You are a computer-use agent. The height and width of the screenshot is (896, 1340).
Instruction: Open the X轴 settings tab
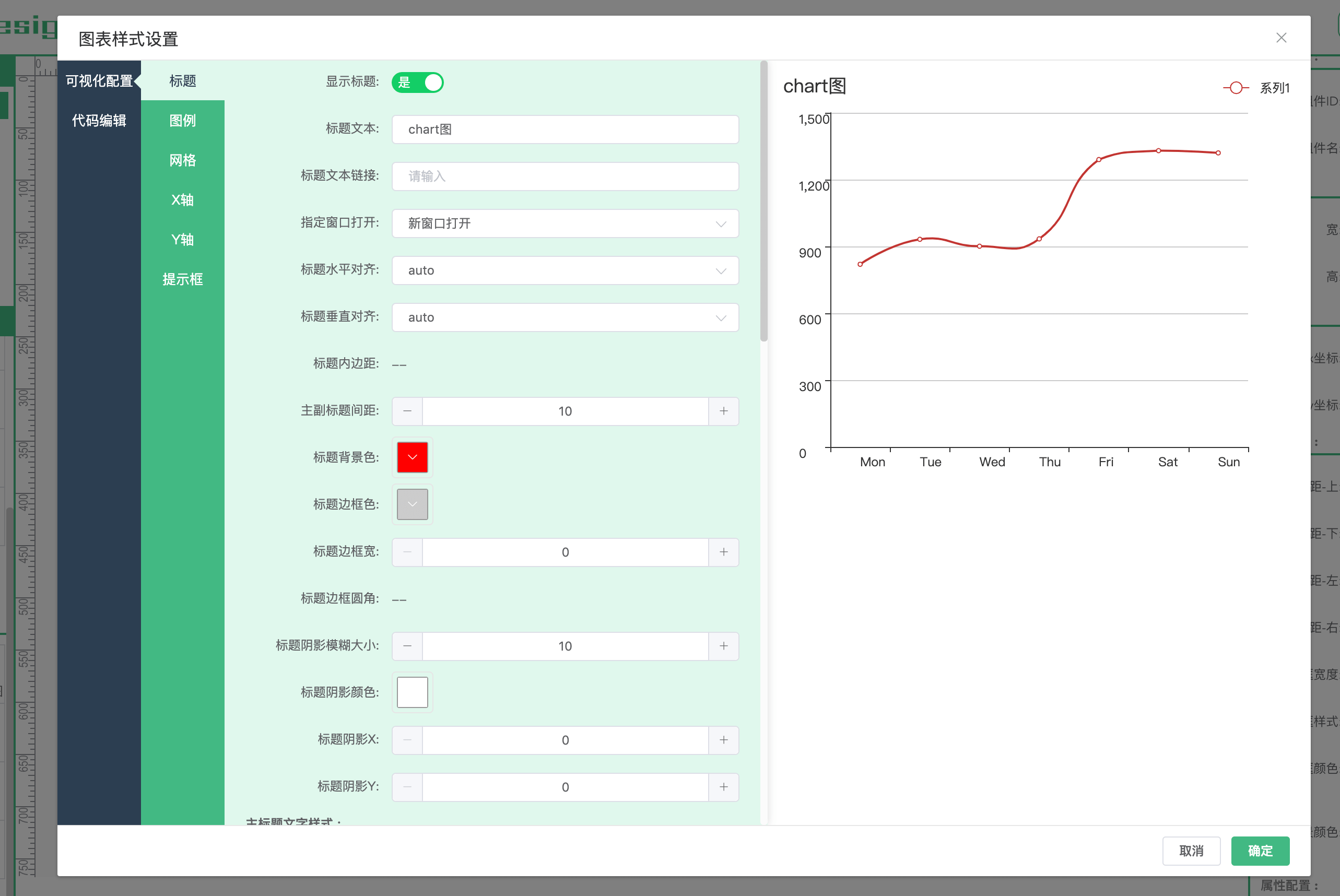[x=182, y=200]
